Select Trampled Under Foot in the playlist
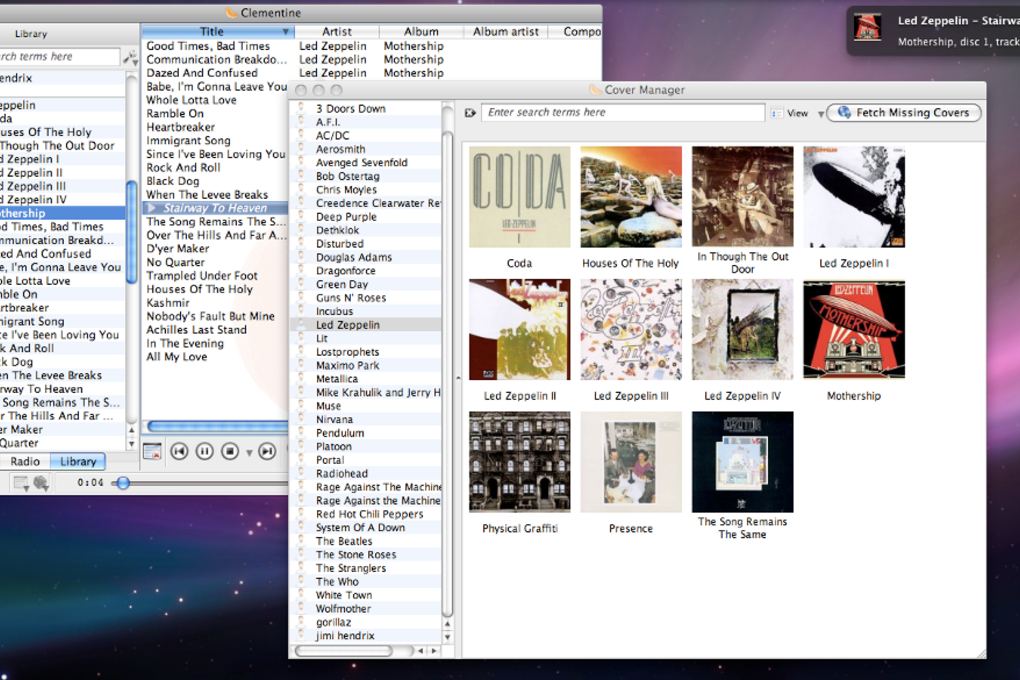 (202, 276)
